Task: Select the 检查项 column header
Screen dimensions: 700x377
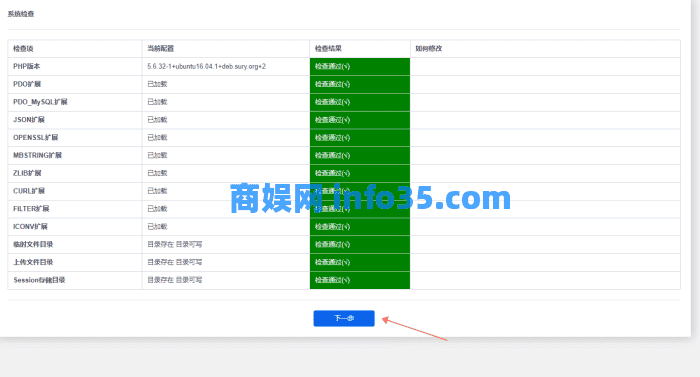Action: click(x=23, y=49)
